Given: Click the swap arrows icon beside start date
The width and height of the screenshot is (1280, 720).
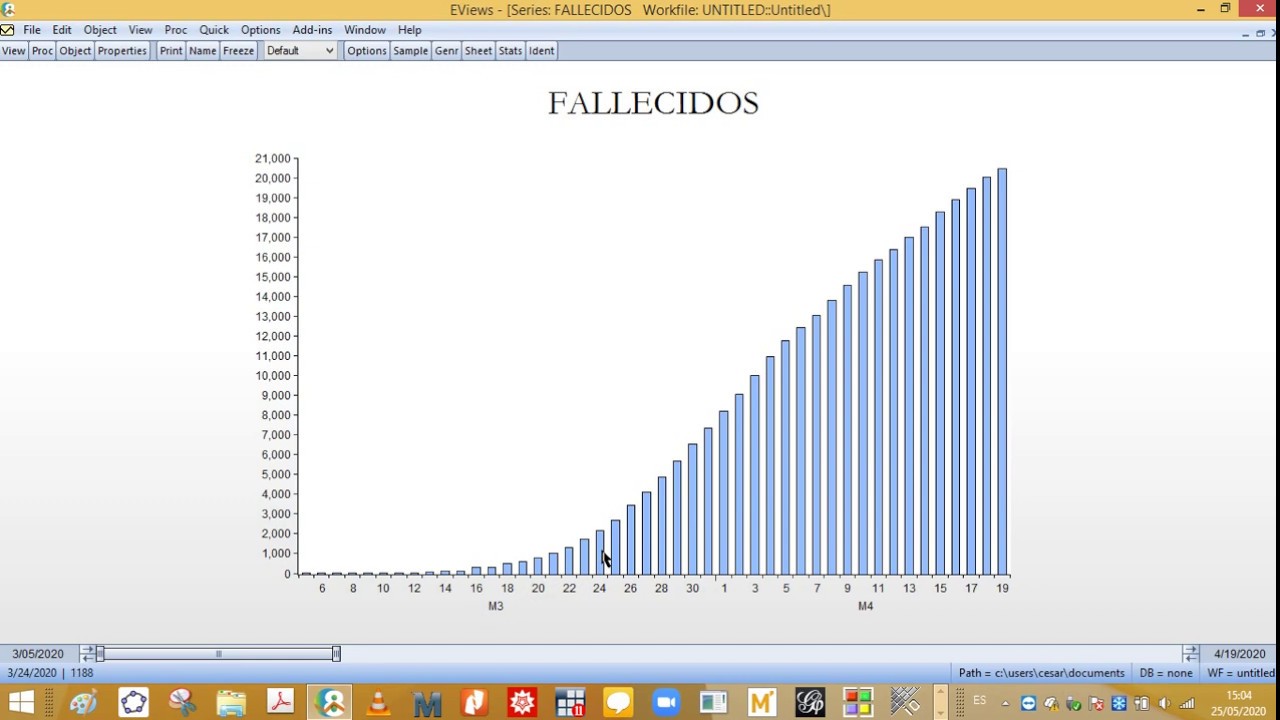Looking at the screenshot, I should click(88, 654).
